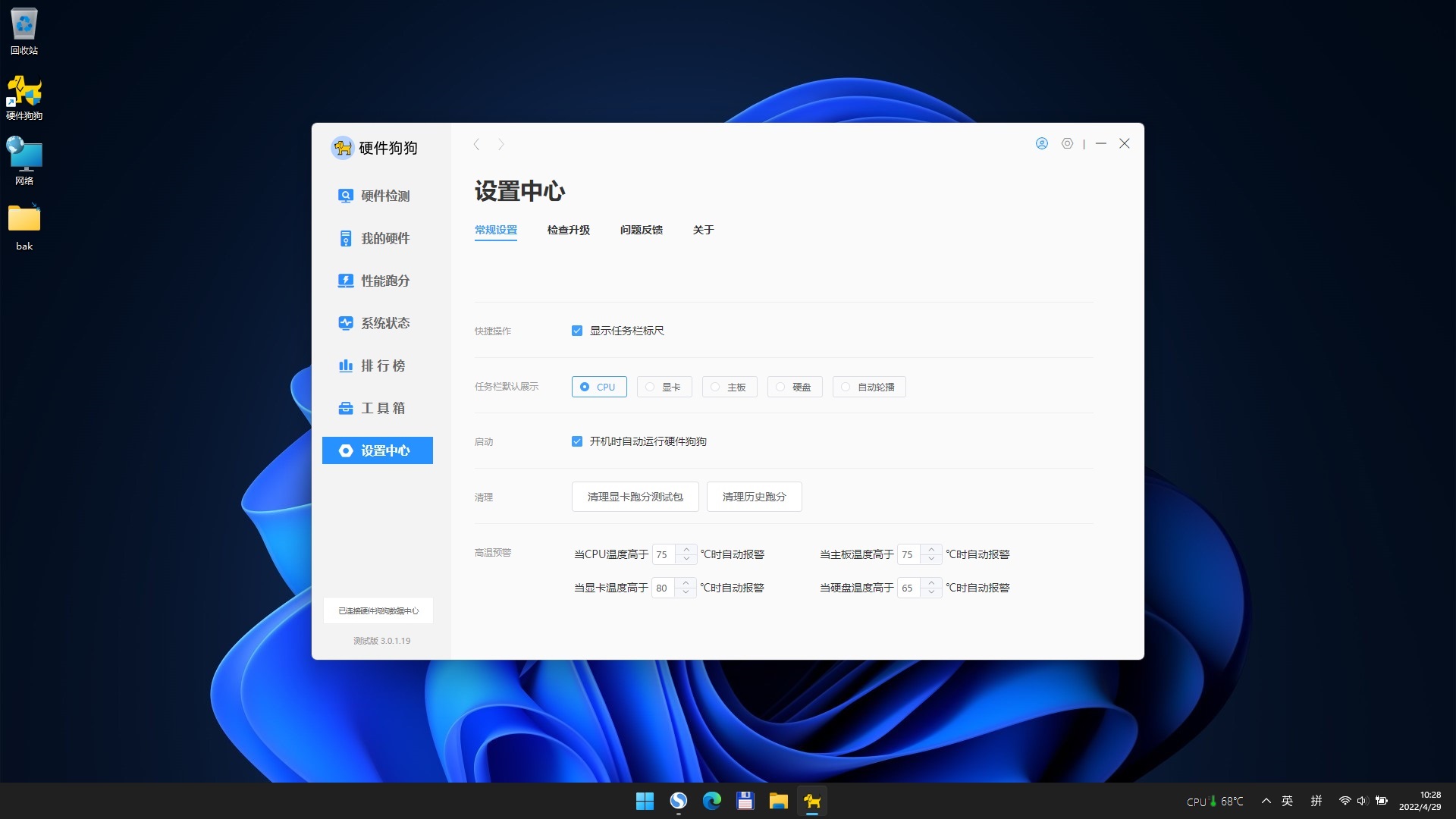The height and width of the screenshot is (819, 1456).
Task: Click the back navigation arrow
Action: point(478,144)
